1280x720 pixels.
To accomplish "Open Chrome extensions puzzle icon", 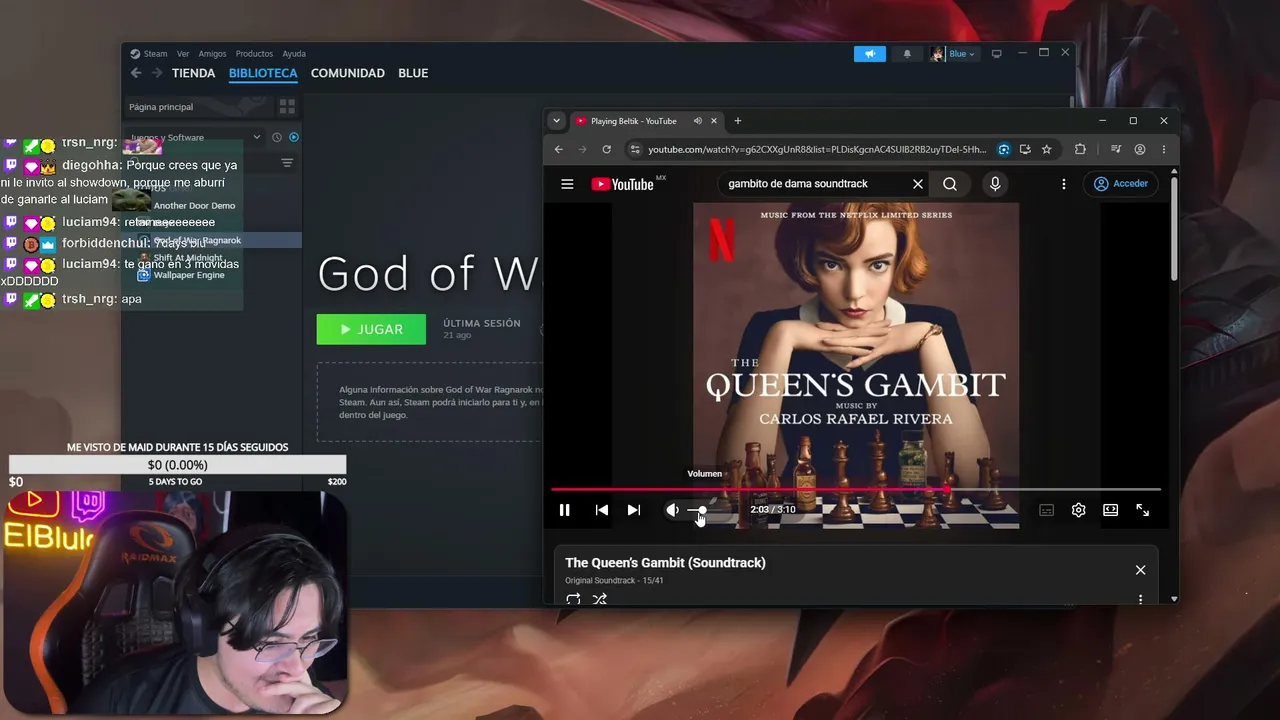I will pos(1080,149).
